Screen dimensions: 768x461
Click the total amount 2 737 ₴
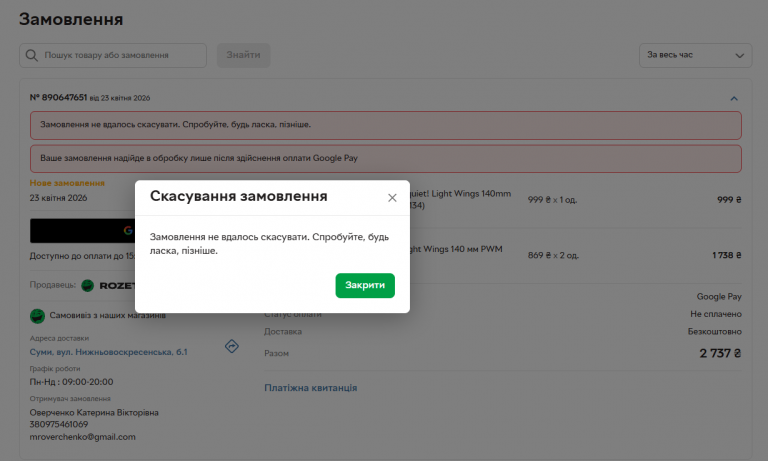point(720,353)
